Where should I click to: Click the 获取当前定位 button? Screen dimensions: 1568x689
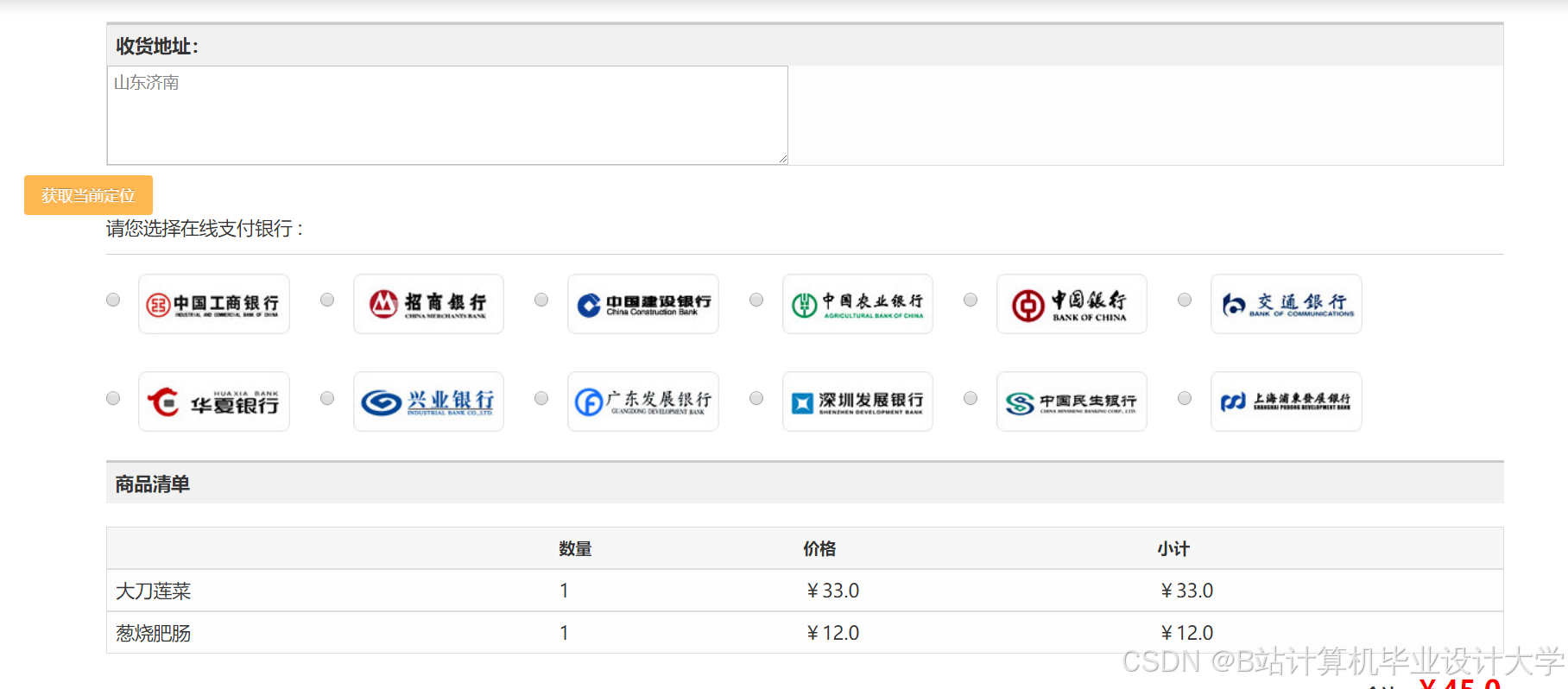[88, 195]
